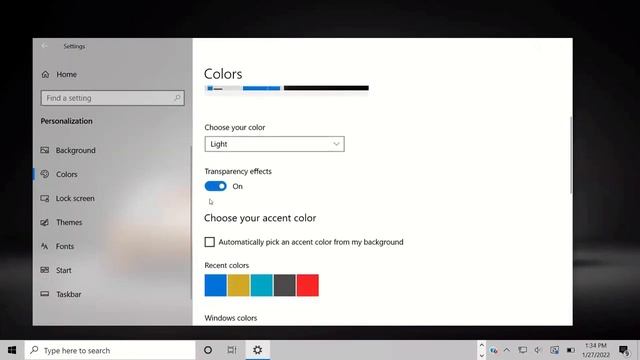The width and height of the screenshot is (640, 360).
Task: Check automatically pick an accent color
Action: click(209, 242)
